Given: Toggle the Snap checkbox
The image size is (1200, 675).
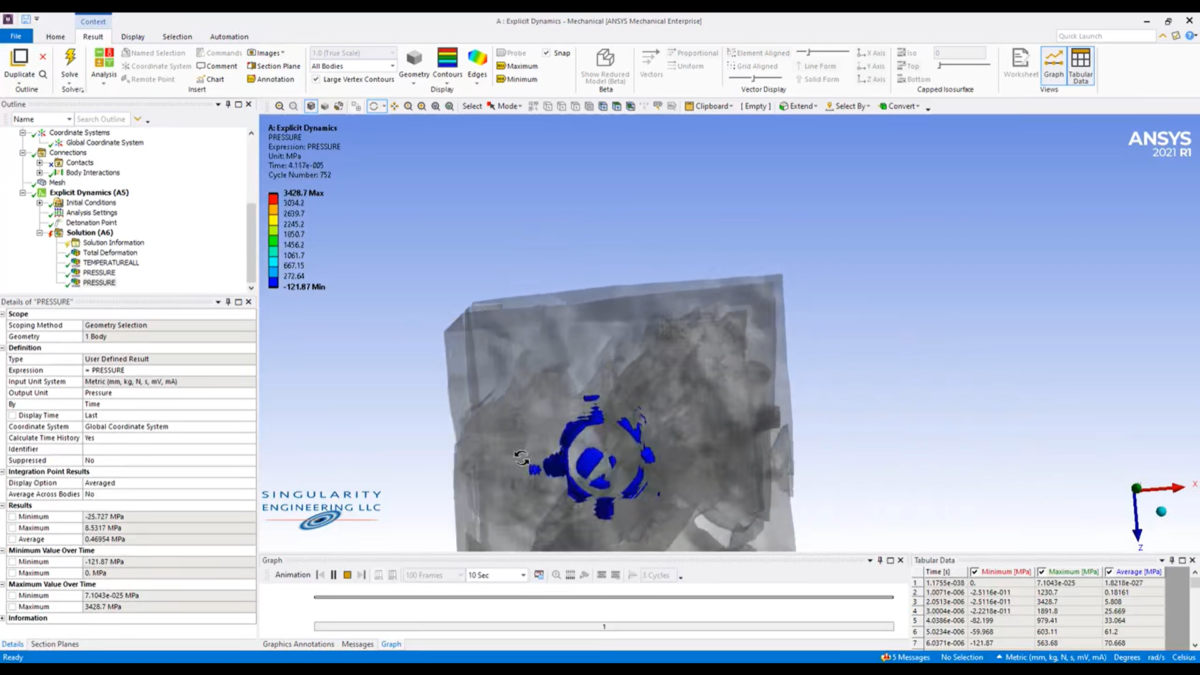Looking at the screenshot, I should pyautogui.click(x=546, y=53).
